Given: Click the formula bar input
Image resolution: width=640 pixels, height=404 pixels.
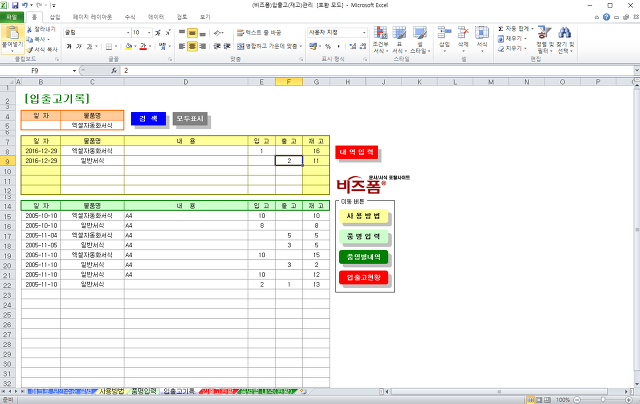Looking at the screenshot, I should pyautogui.click(x=377, y=71).
